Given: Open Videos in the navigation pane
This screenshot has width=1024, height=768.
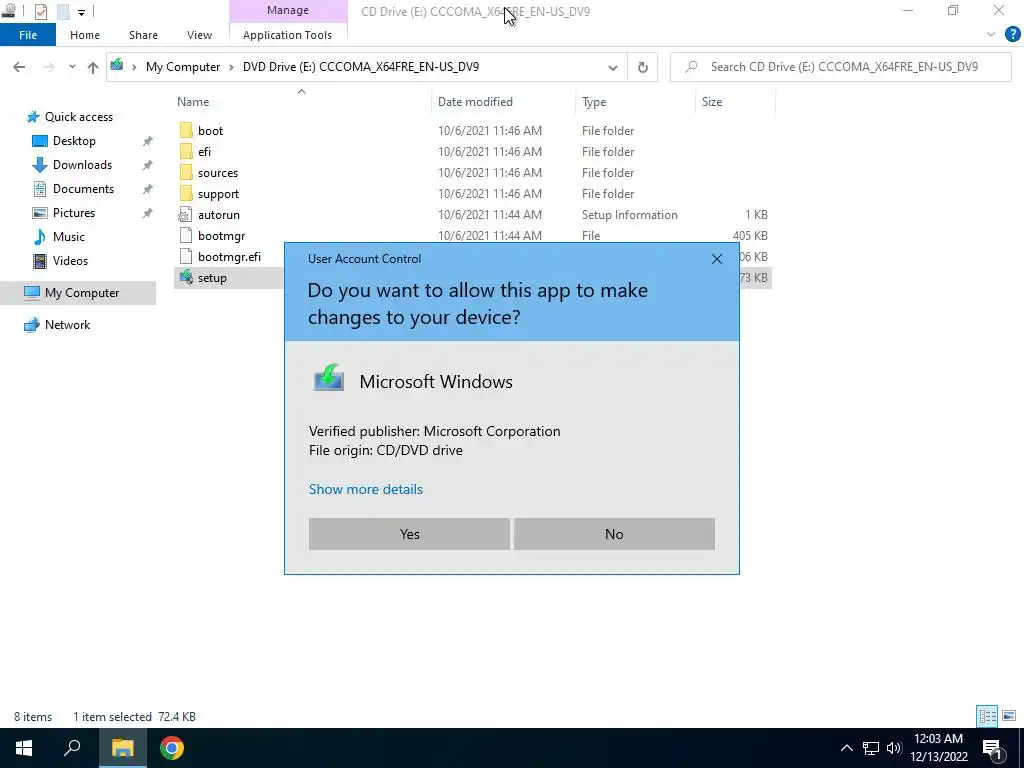Looking at the screenshot, I should [70, 261].
